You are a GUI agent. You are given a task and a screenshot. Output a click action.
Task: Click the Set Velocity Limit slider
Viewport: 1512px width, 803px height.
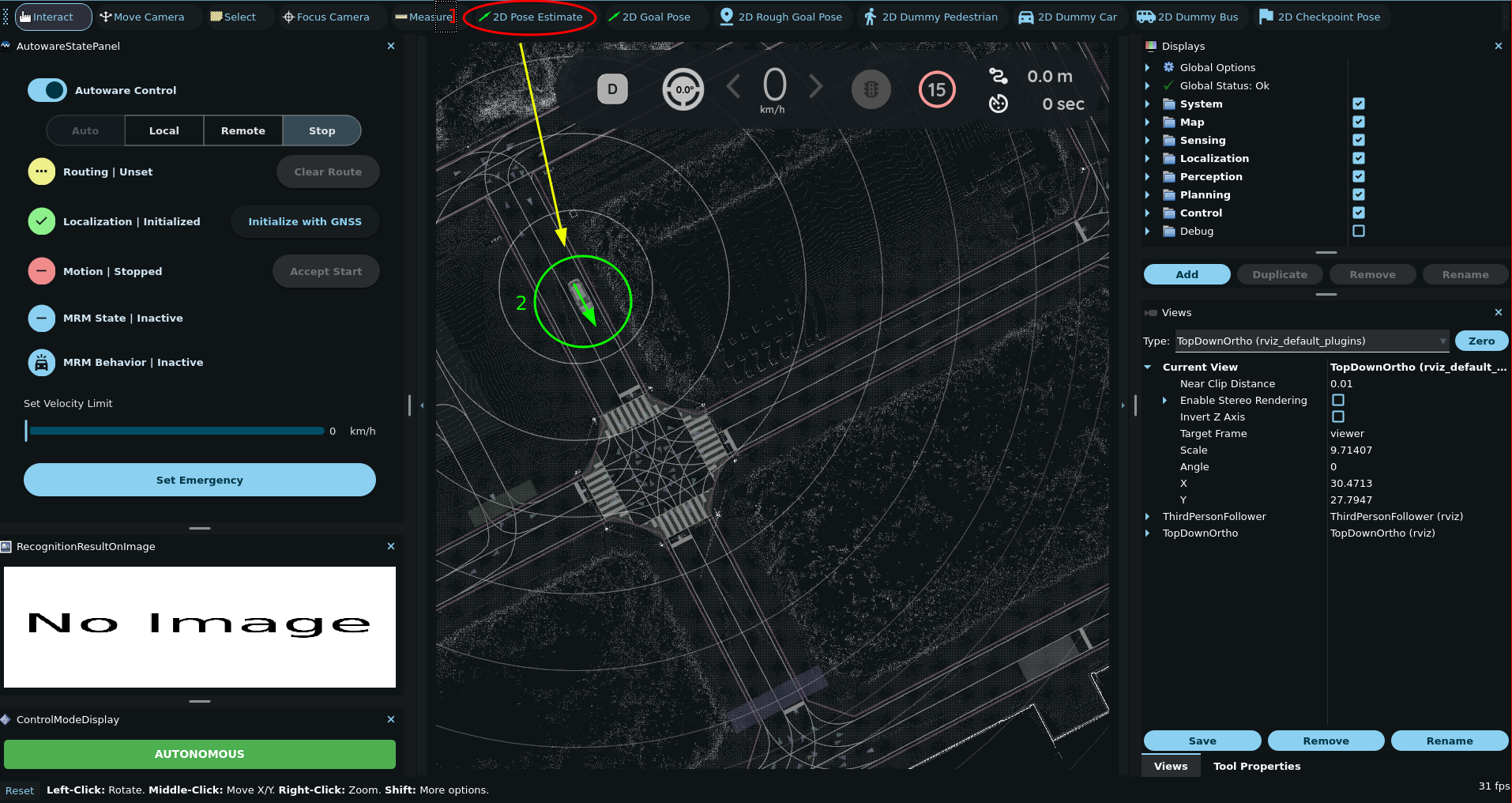175,431
